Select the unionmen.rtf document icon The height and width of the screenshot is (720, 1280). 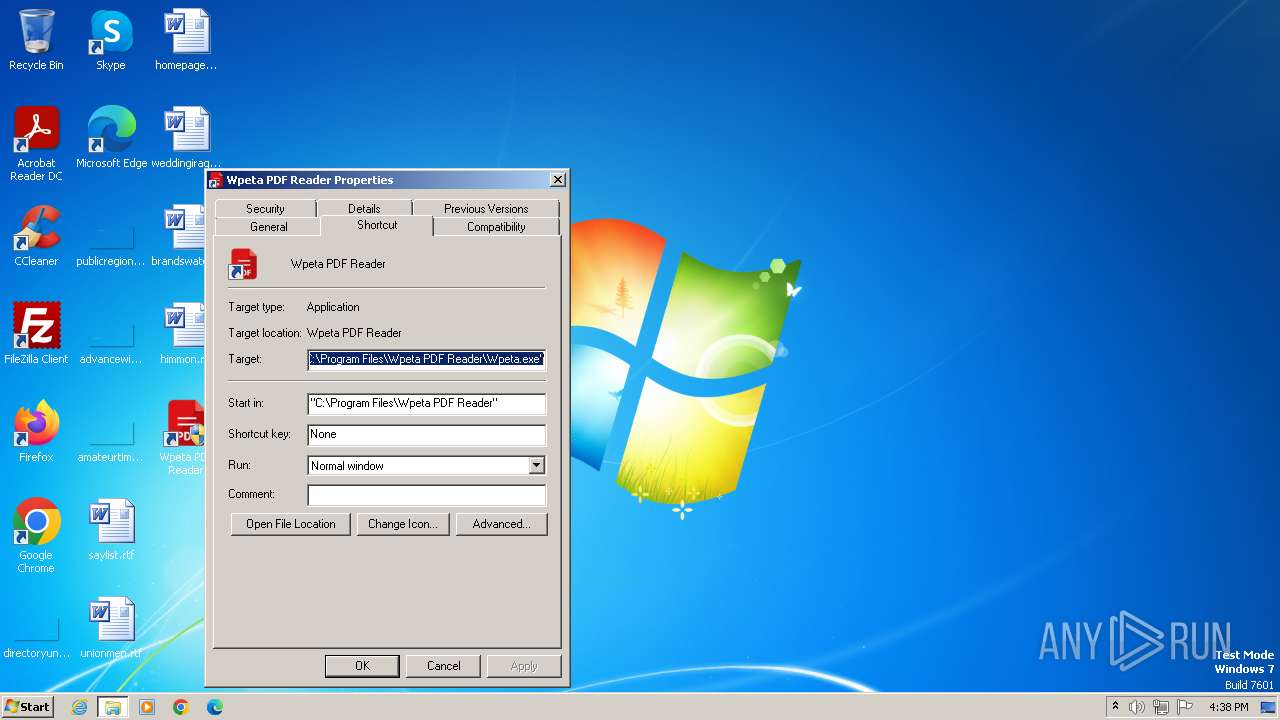tap(111, 628)
